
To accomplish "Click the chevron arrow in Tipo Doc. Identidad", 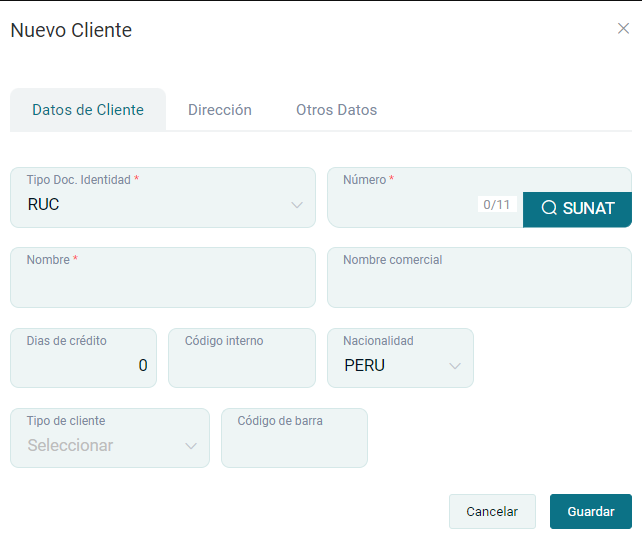I will pyautogui.click(x=297, y=205).
